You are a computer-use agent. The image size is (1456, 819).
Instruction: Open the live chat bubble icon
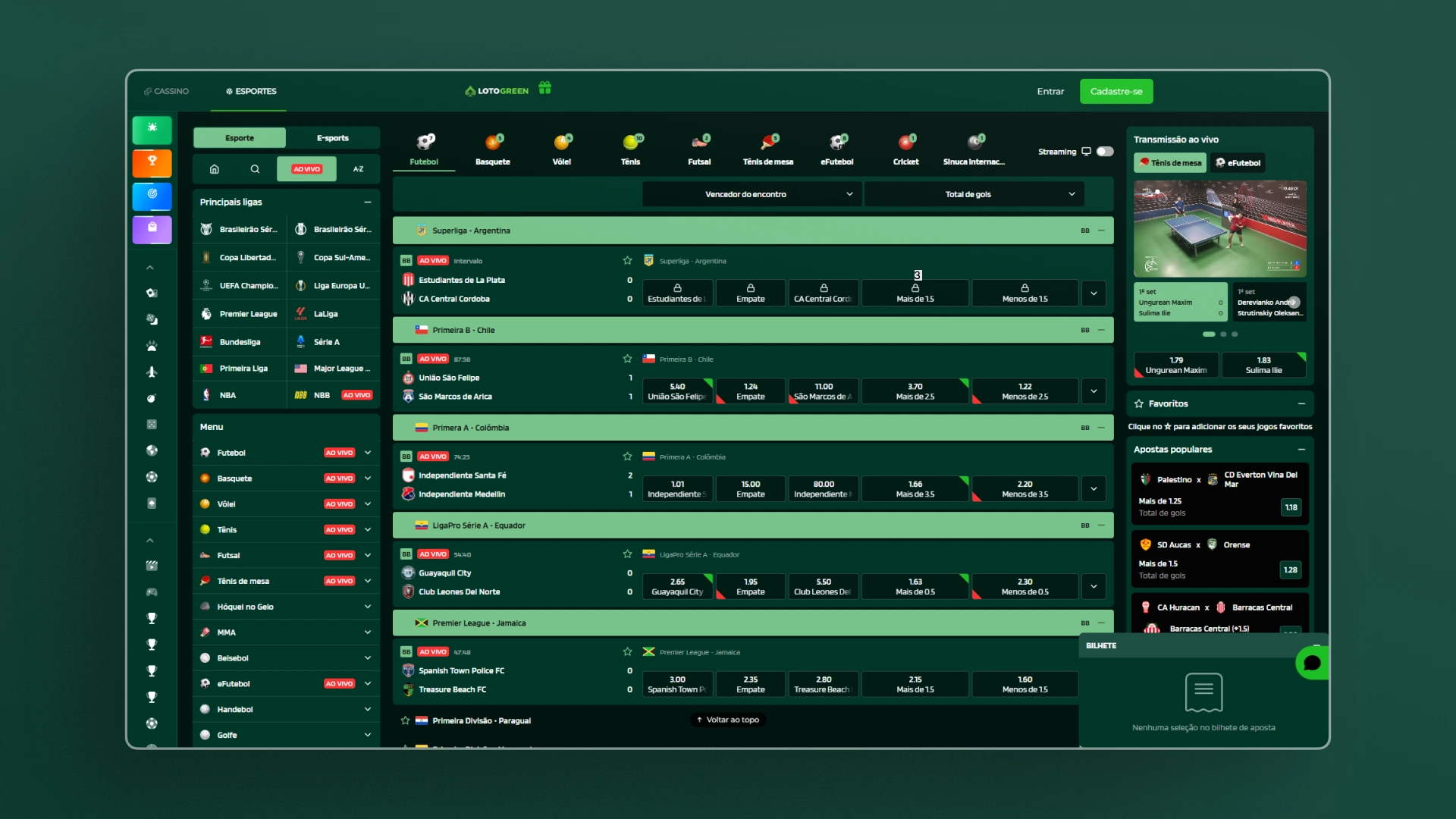(1312, 663)
